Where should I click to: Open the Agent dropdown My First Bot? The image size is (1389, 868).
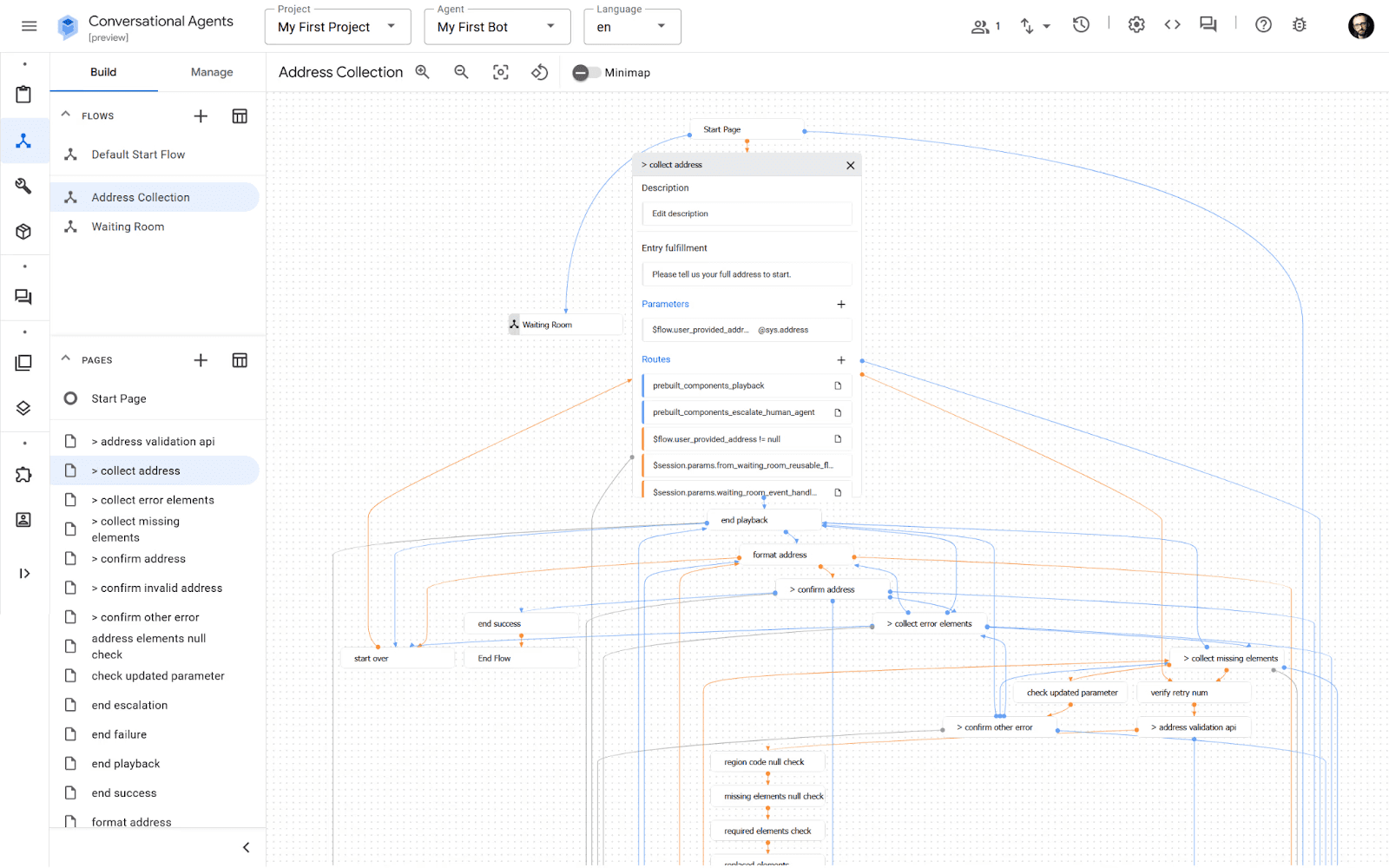click(497, 27)
